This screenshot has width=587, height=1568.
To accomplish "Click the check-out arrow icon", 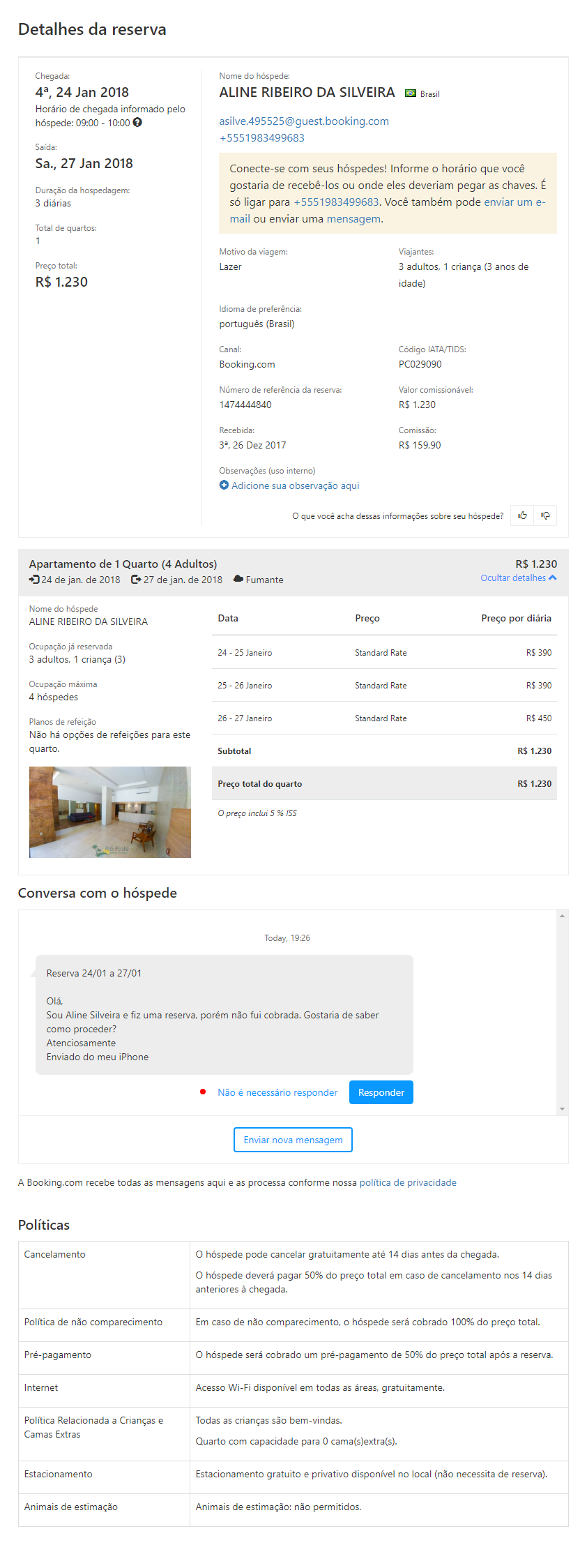I will pyautogui.click(x=136, y=580).
